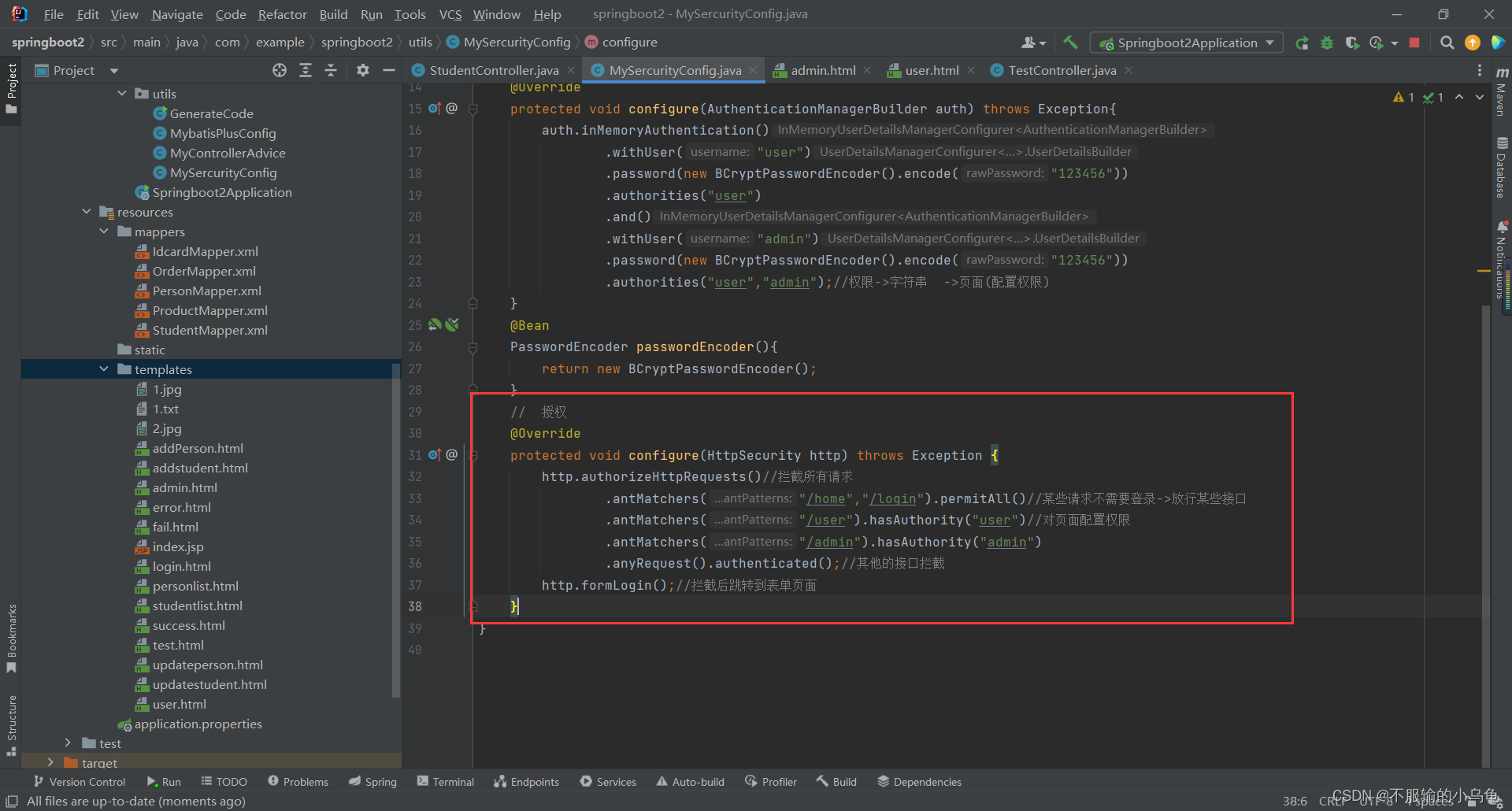Close the user.html tab

point(971,70)
